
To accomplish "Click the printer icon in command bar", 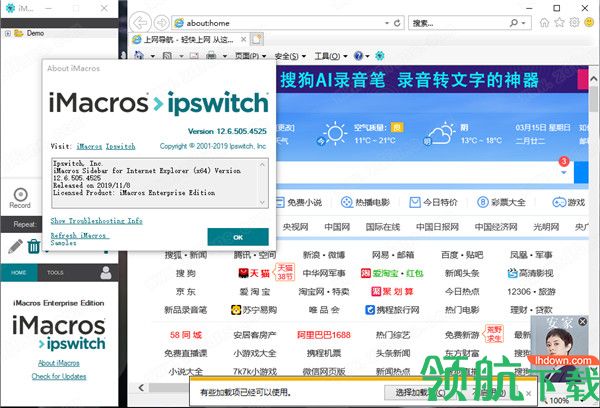I will coord(211,56).
